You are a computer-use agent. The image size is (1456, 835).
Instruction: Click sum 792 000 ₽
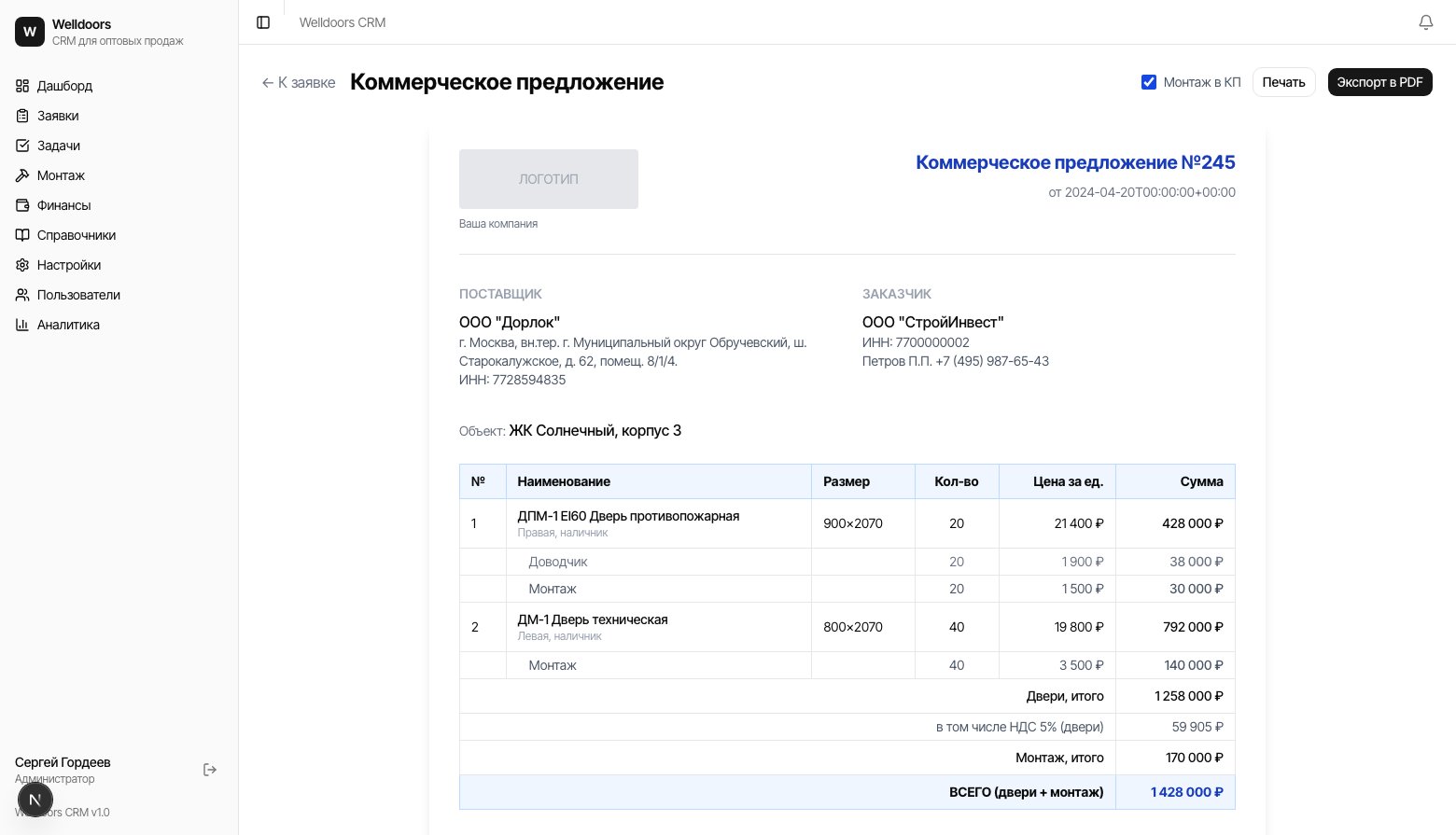[x=1193, y=627]
